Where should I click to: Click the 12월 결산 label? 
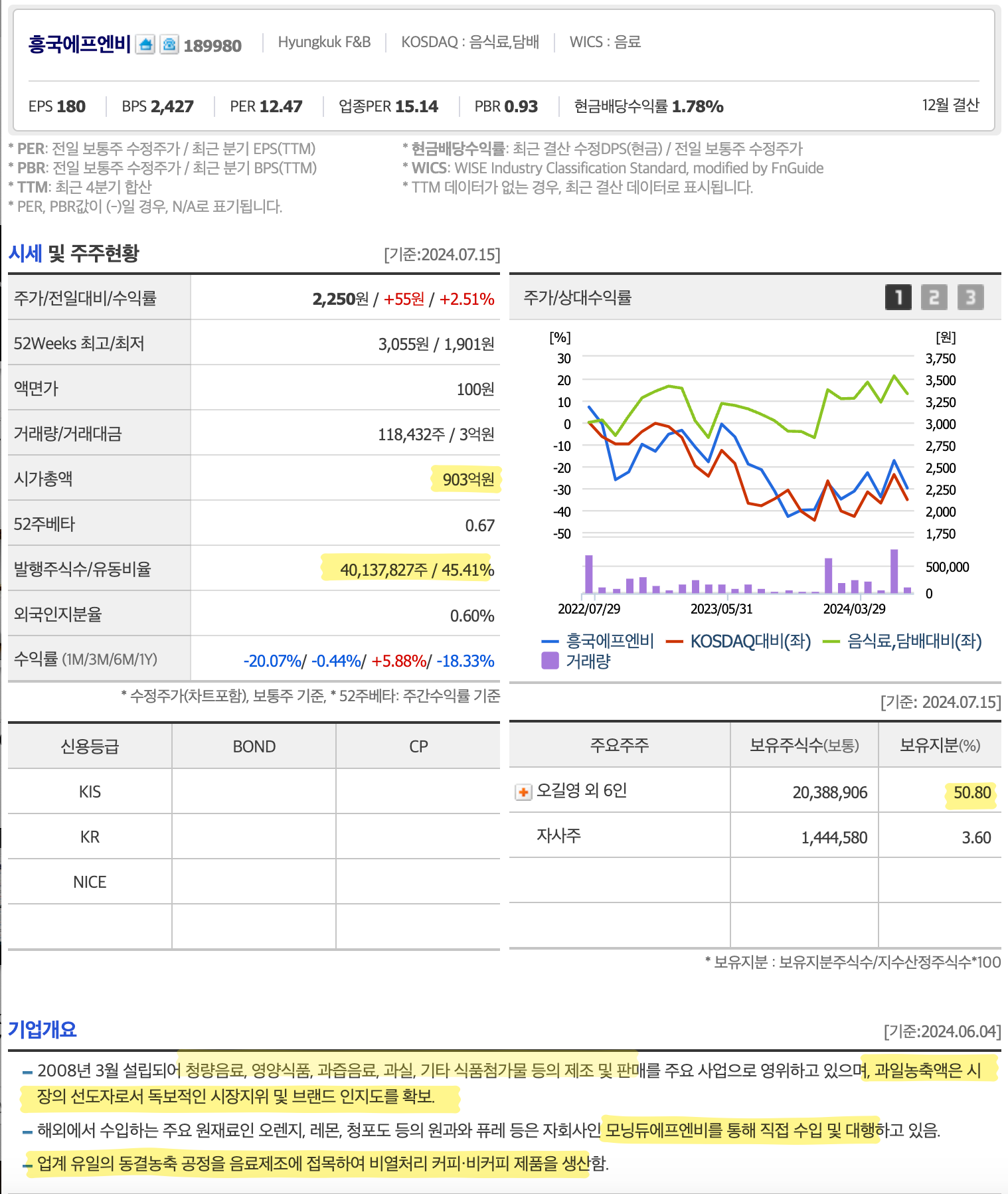[x=951, y=105]
